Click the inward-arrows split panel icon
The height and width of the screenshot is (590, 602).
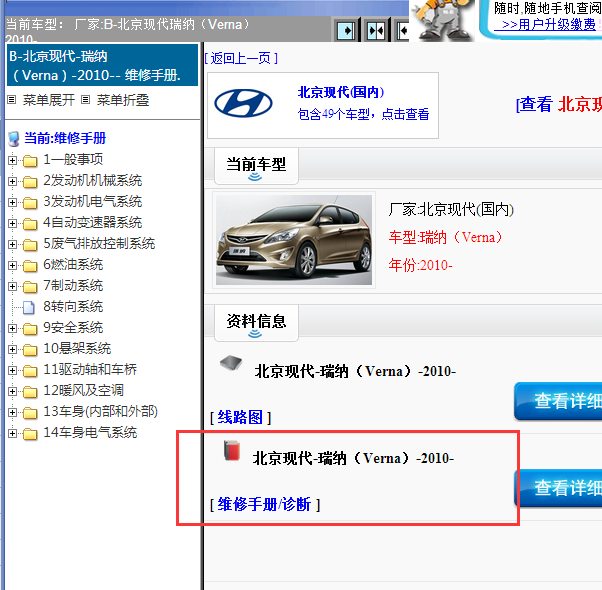[x=375, y=30]
